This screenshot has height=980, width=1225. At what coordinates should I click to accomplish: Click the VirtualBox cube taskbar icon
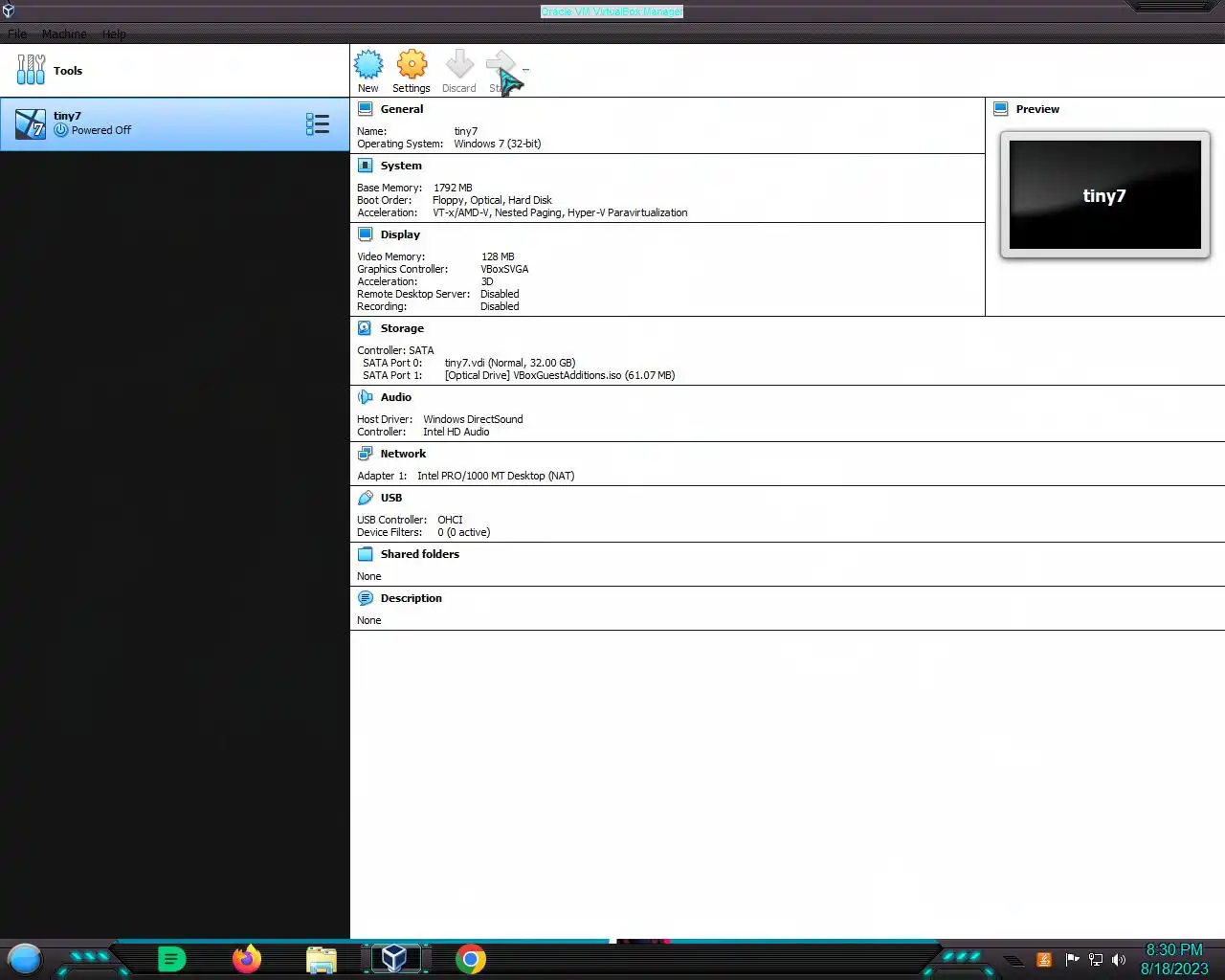pos(394,958)
